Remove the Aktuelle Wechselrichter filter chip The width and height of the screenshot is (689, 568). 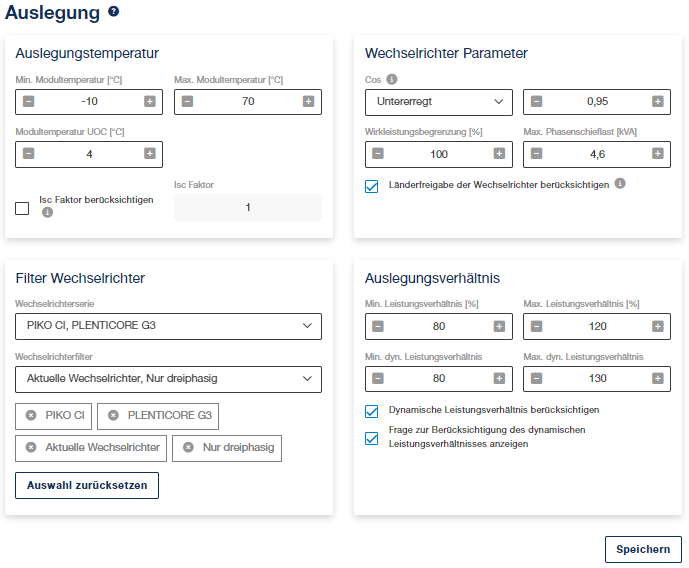pyautogui.click(x=31, y=447)
